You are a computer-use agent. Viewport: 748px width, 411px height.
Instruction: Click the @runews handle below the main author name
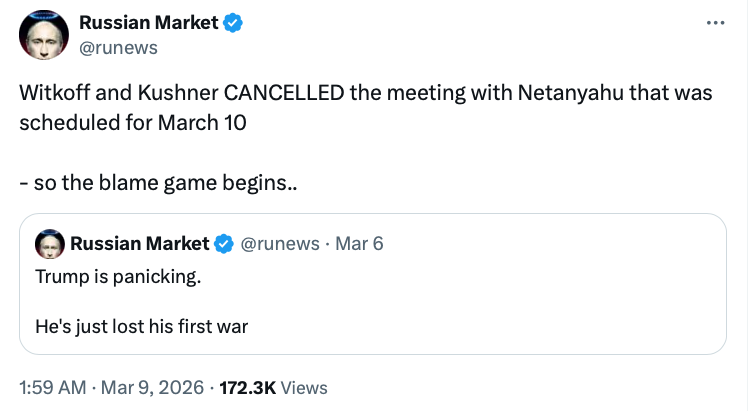click(x=118, y=46)
